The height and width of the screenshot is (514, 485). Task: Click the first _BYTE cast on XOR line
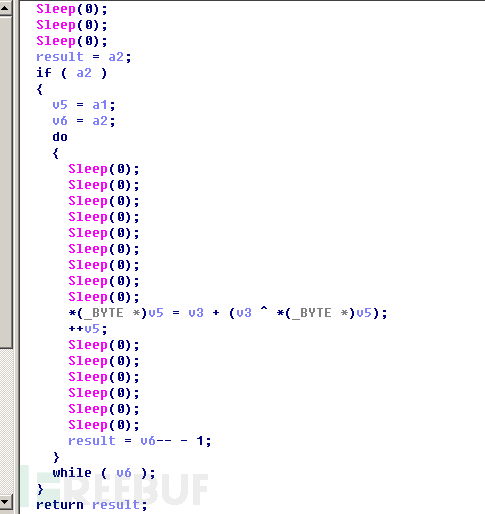(107, 313)
